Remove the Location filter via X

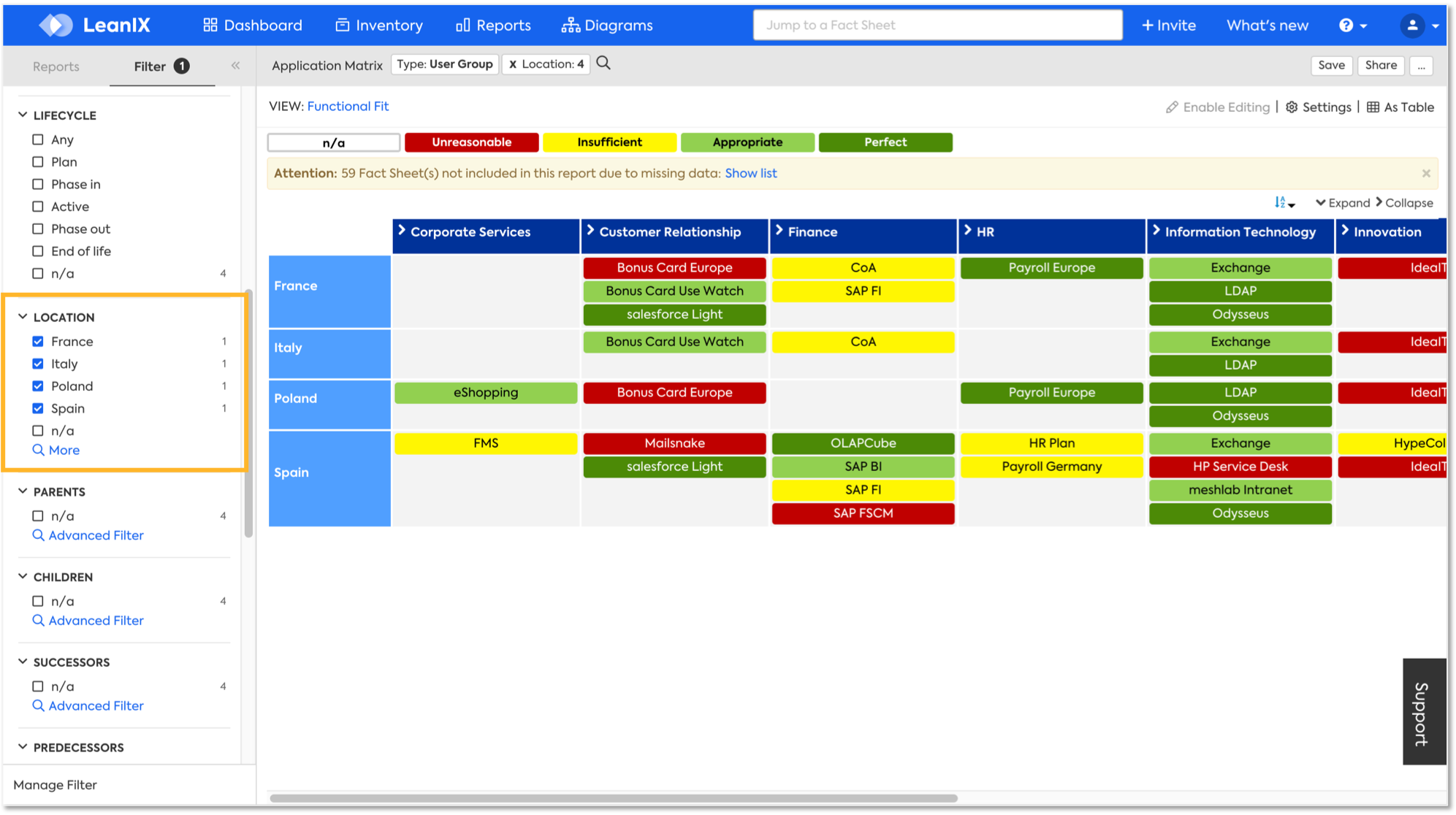[x=513, y=64]
